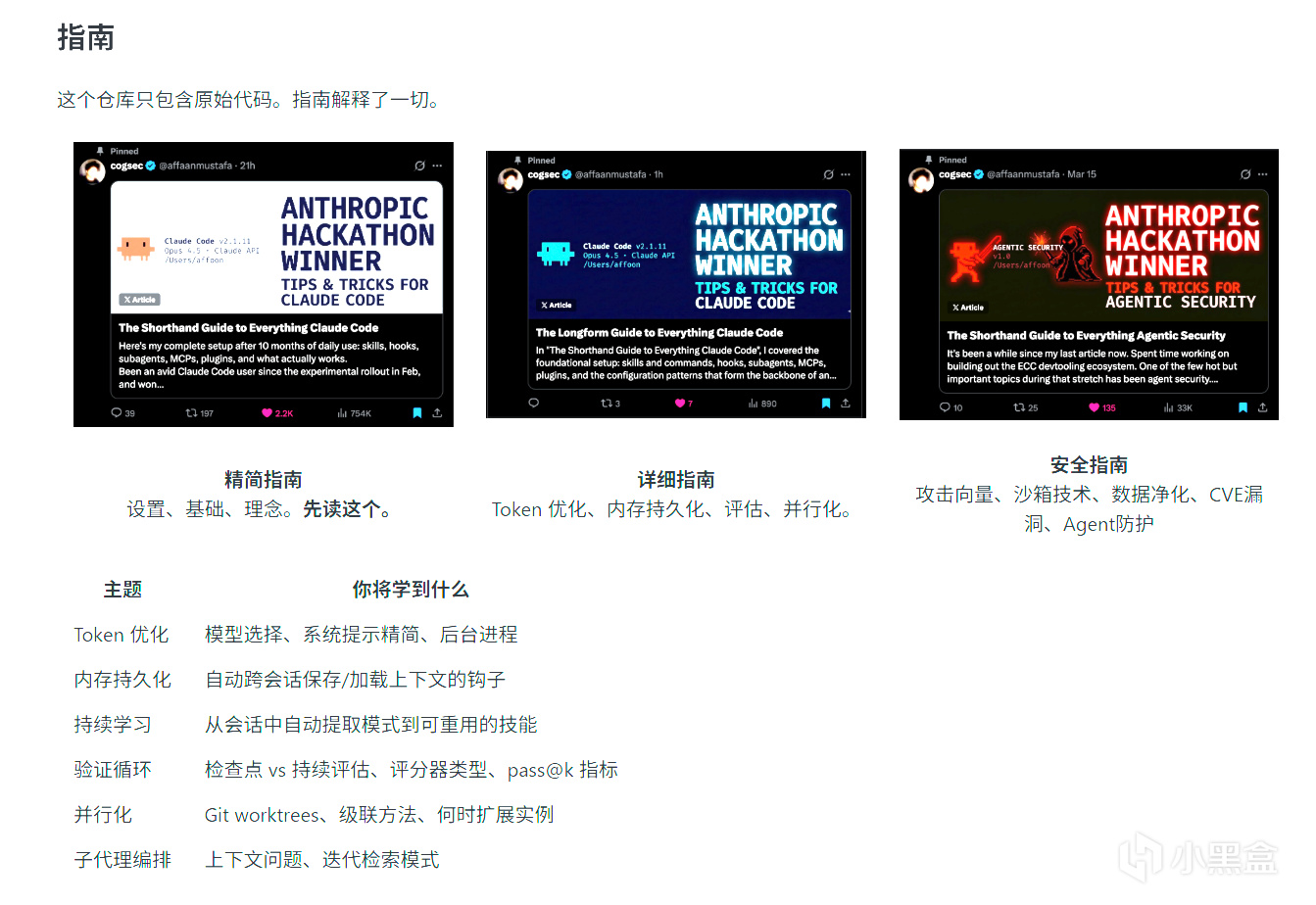Click the pass@k 指标 description cell

click(x=412, y=770)
